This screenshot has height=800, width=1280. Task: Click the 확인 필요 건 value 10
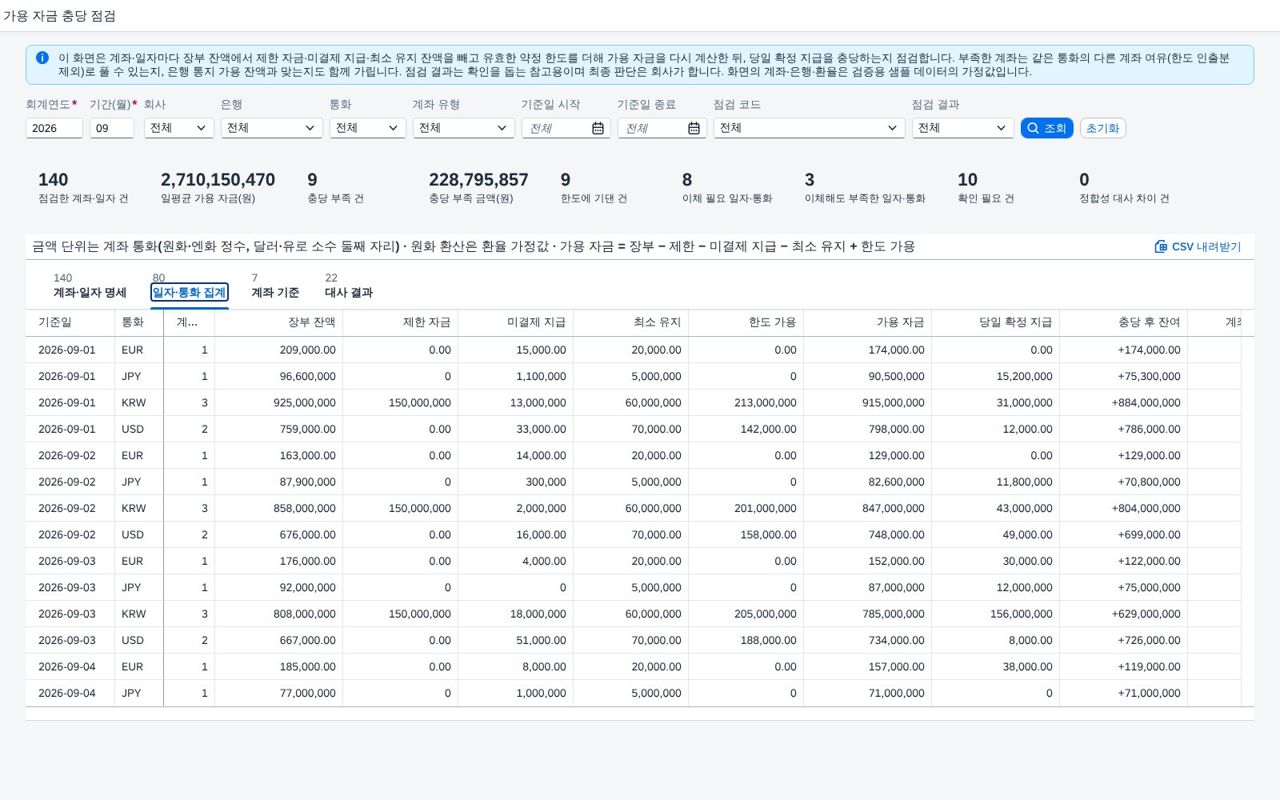coord(967,180)
